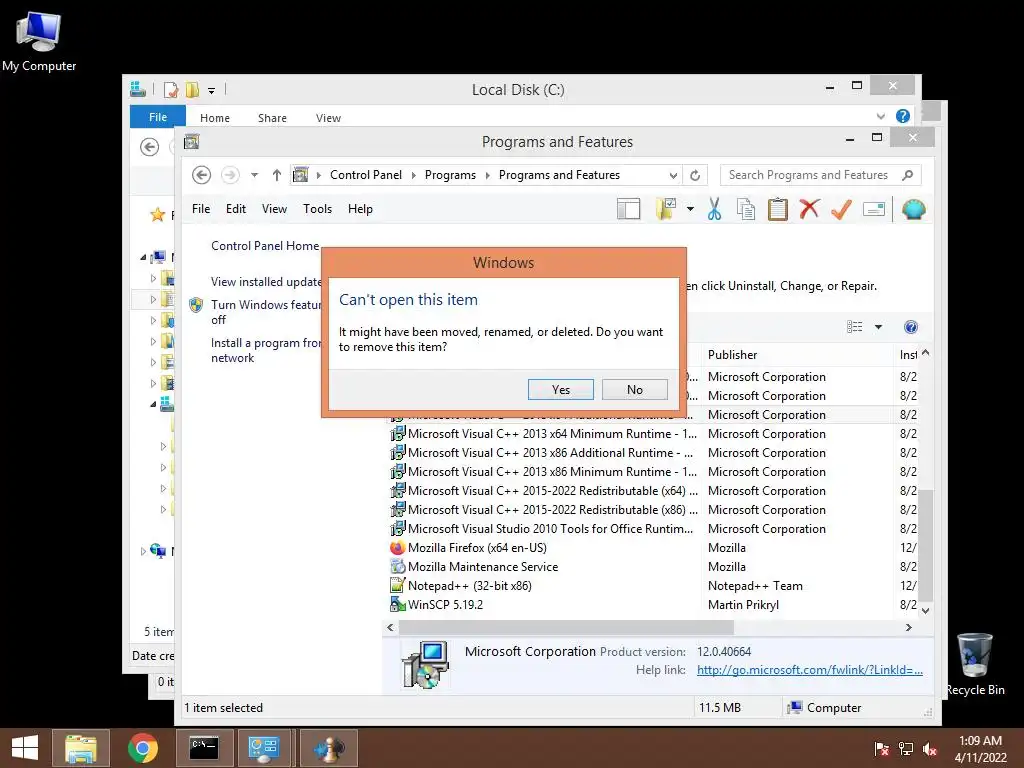Open the View tab in Local Disk (C:) window
1024x768 pixels.
328,118
